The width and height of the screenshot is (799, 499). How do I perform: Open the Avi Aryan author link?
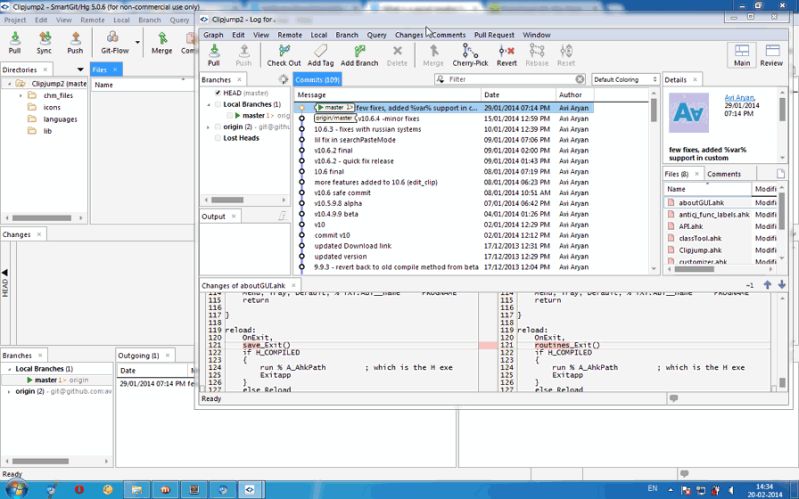(x=739, y=97)
